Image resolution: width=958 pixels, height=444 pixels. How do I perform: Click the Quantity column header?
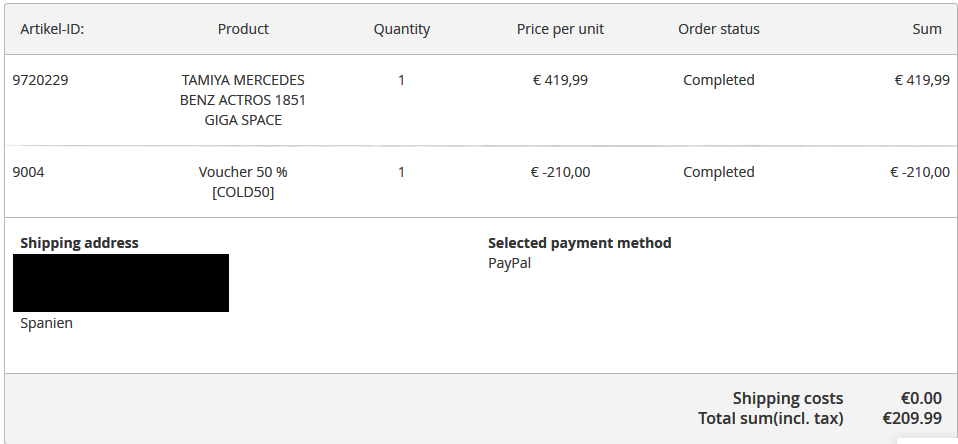click(402, 29)
